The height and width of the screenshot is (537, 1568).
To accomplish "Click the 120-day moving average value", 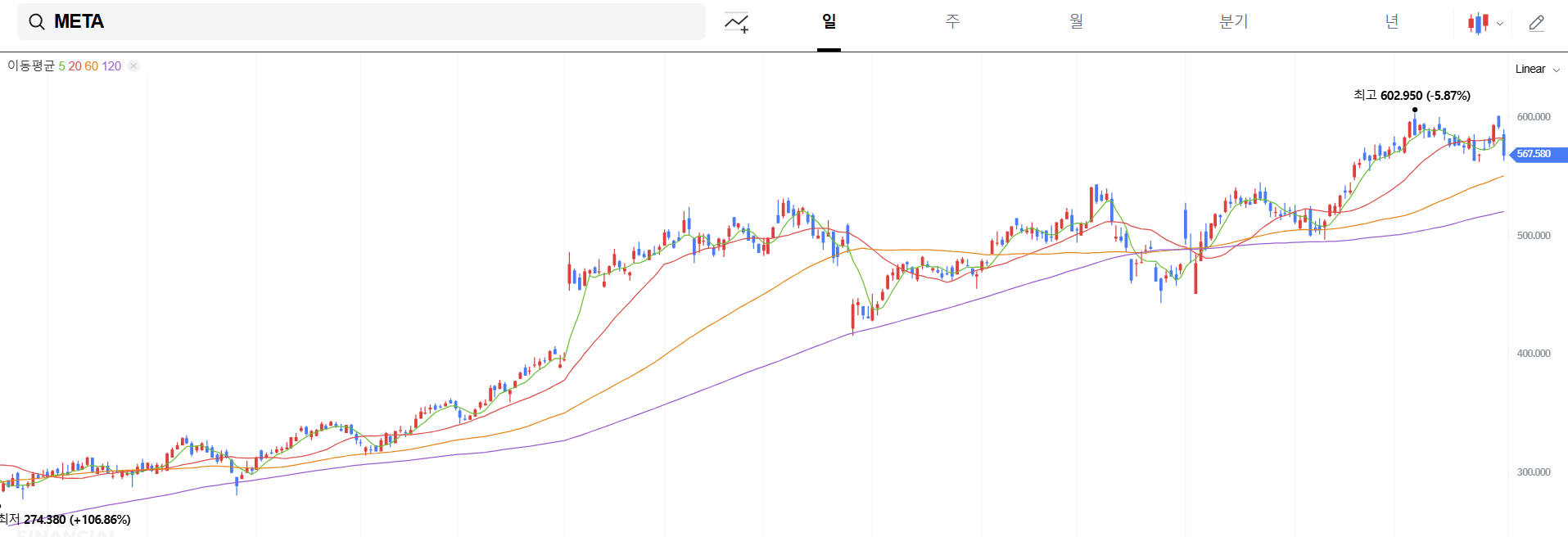I will 111,66.
